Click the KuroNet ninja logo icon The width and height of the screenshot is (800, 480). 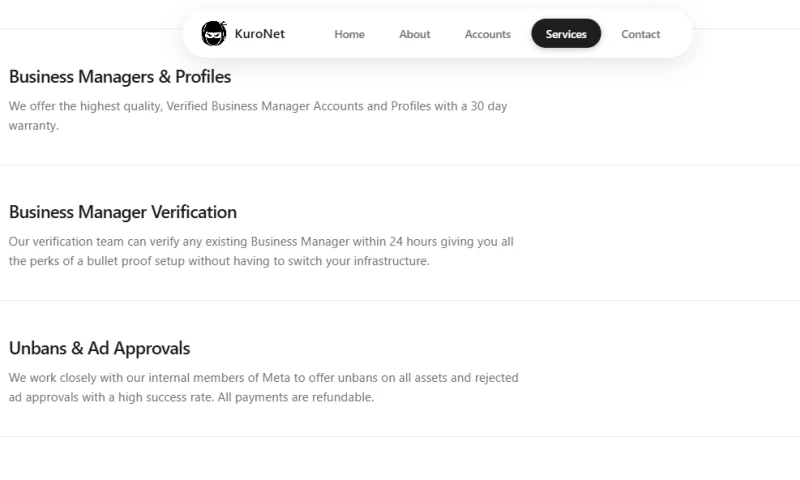(x=213, y=33)
